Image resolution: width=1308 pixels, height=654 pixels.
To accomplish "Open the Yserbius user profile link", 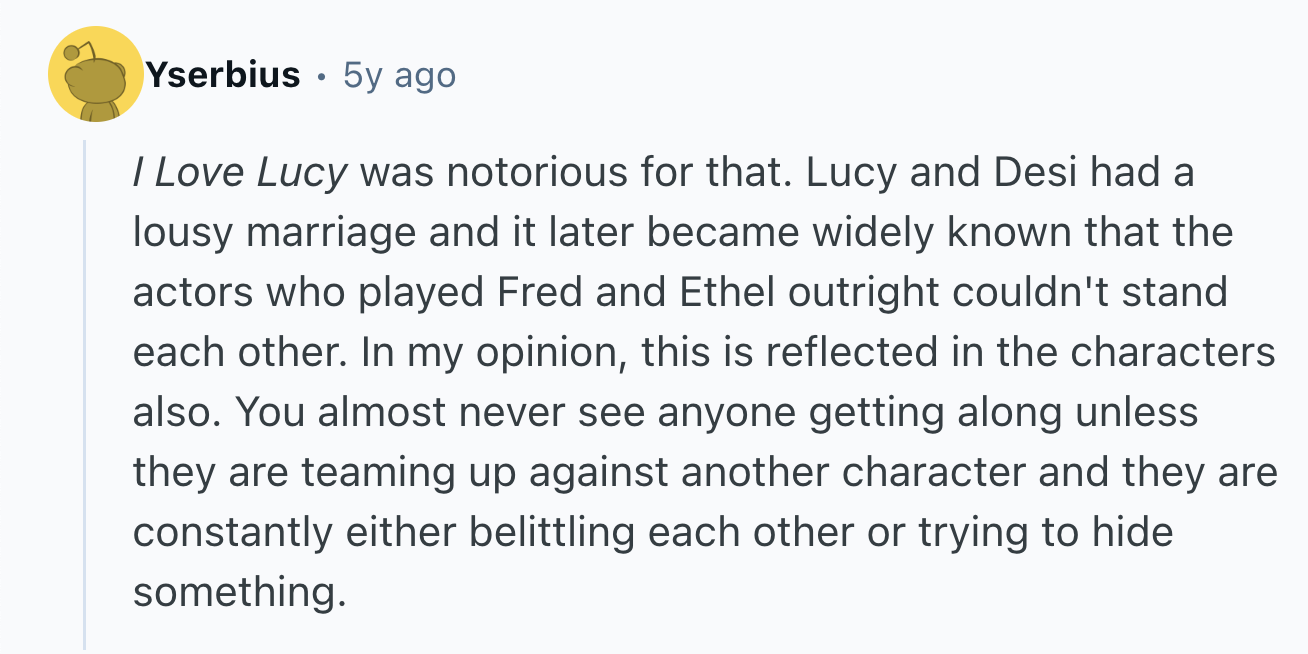I will 222,75.
